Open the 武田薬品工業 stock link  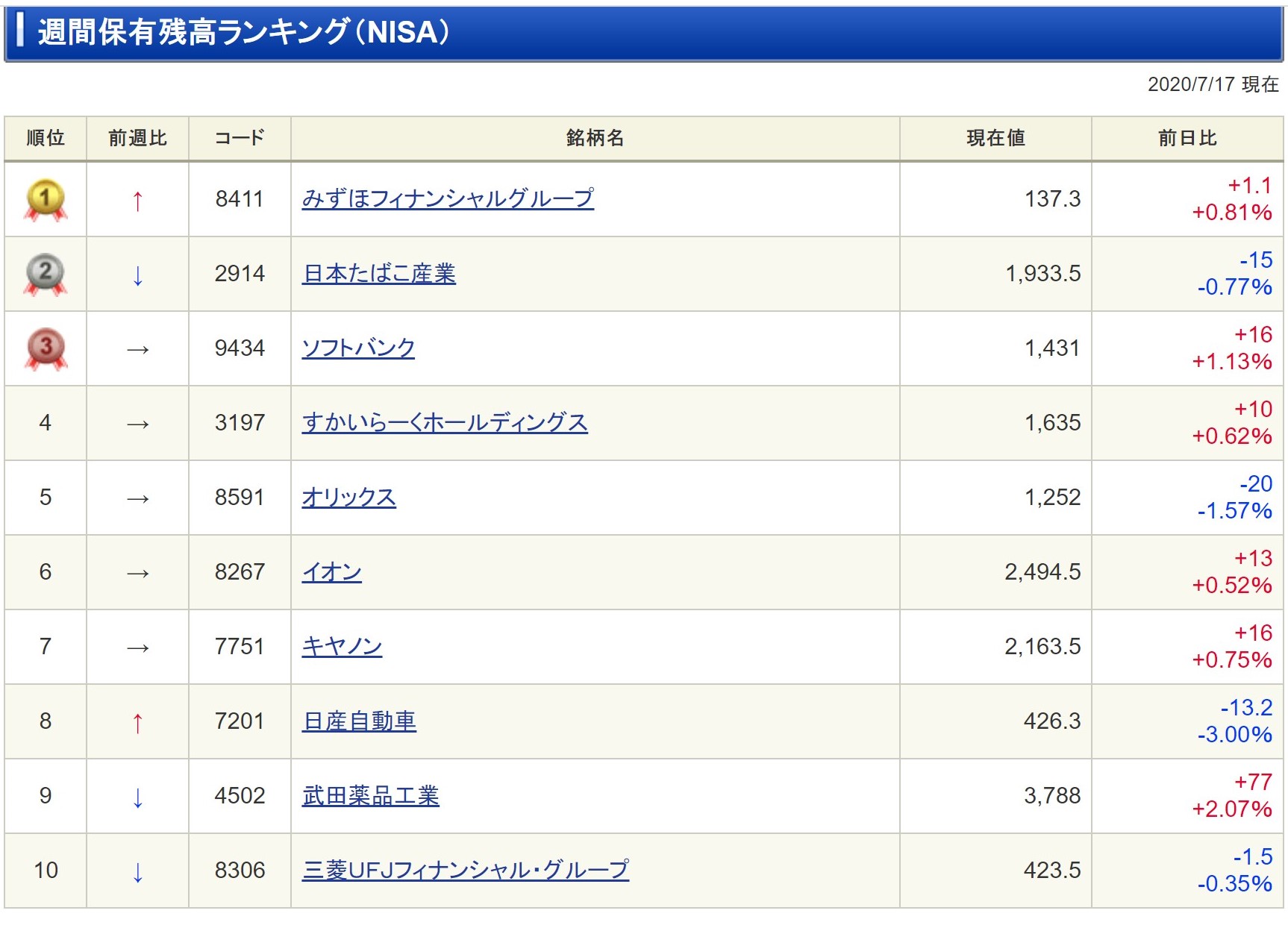point(370,795)
